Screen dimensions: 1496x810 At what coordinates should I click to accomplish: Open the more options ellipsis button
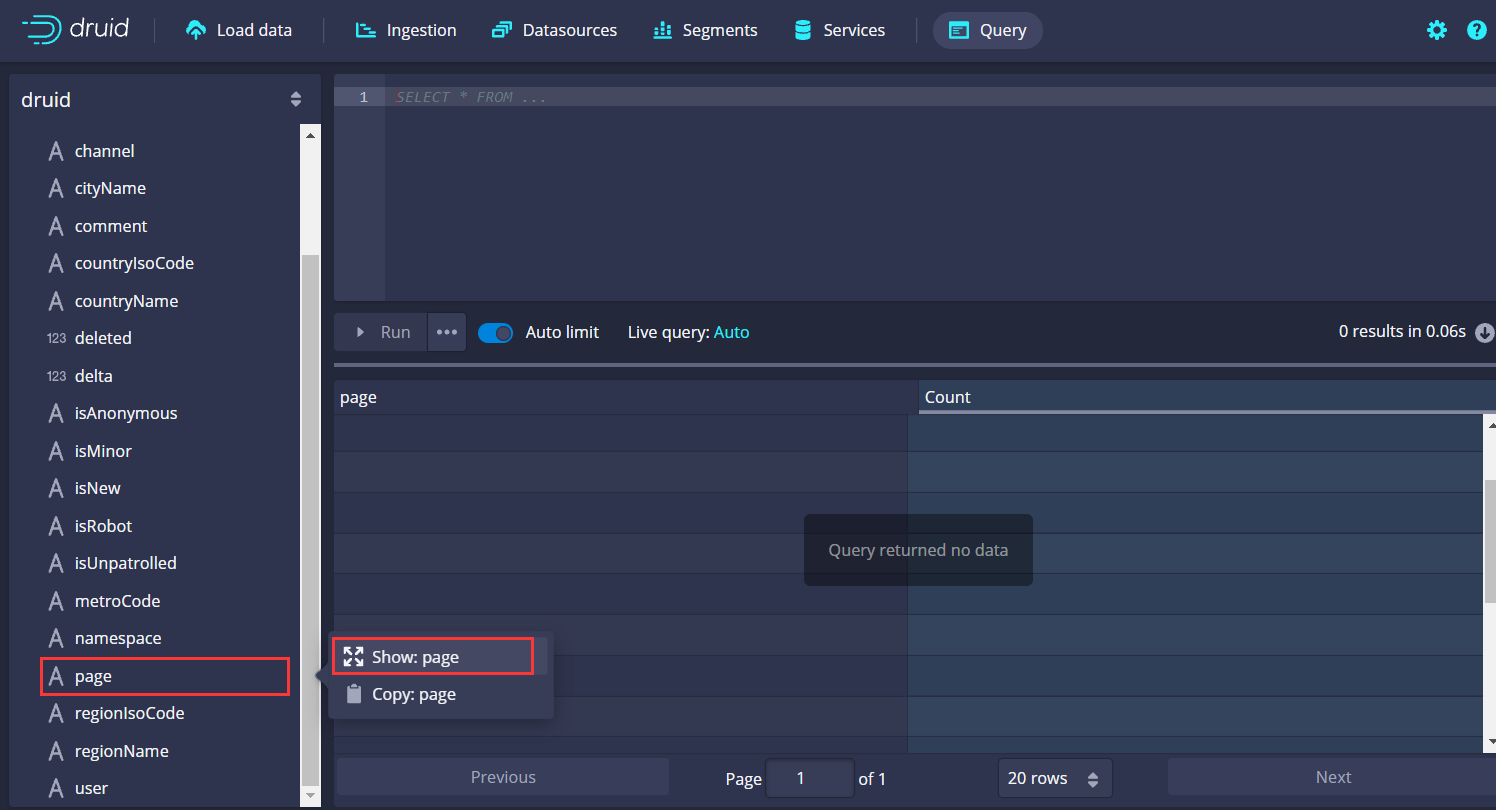coord(447,332)
